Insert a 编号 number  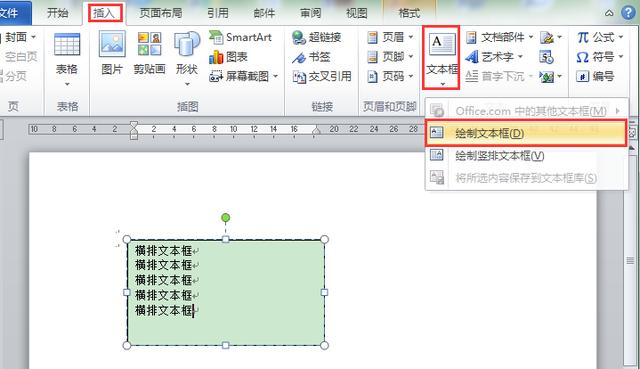tap(596, 76)
